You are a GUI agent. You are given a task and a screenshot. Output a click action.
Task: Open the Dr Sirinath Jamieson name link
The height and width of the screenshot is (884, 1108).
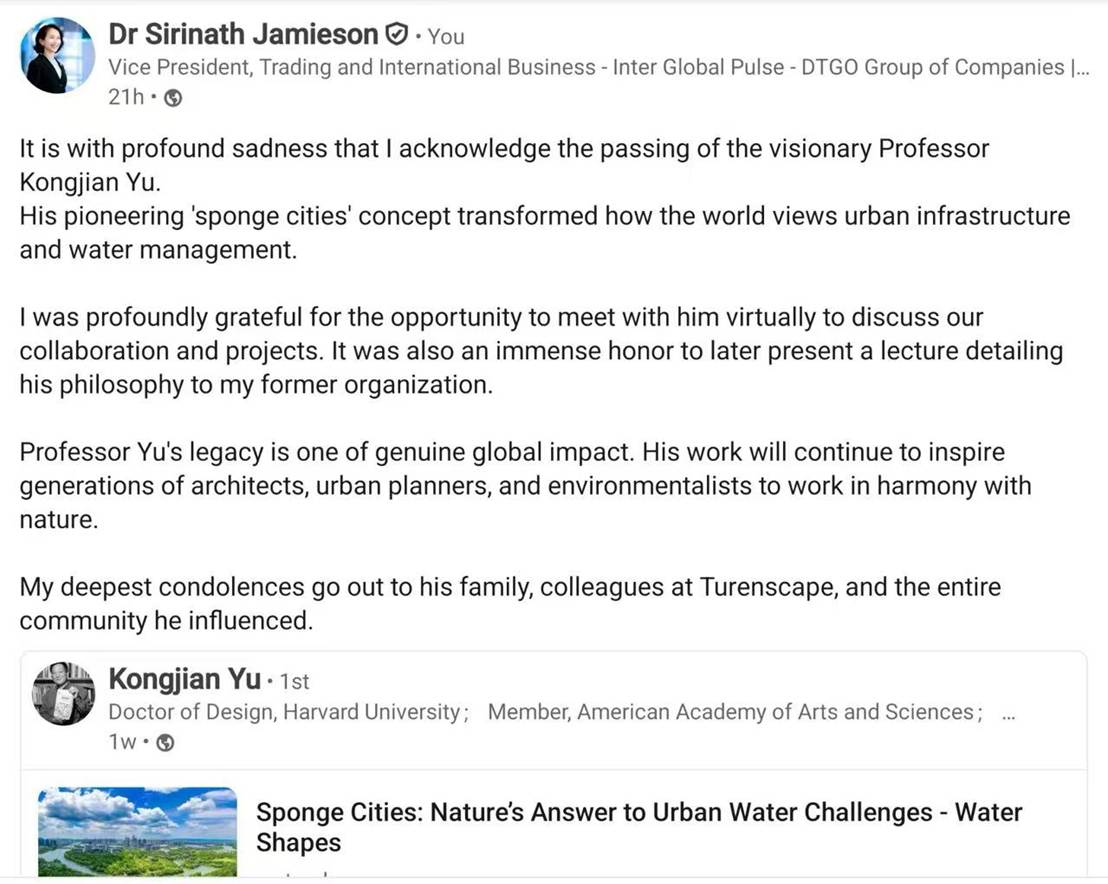(243, 35)
